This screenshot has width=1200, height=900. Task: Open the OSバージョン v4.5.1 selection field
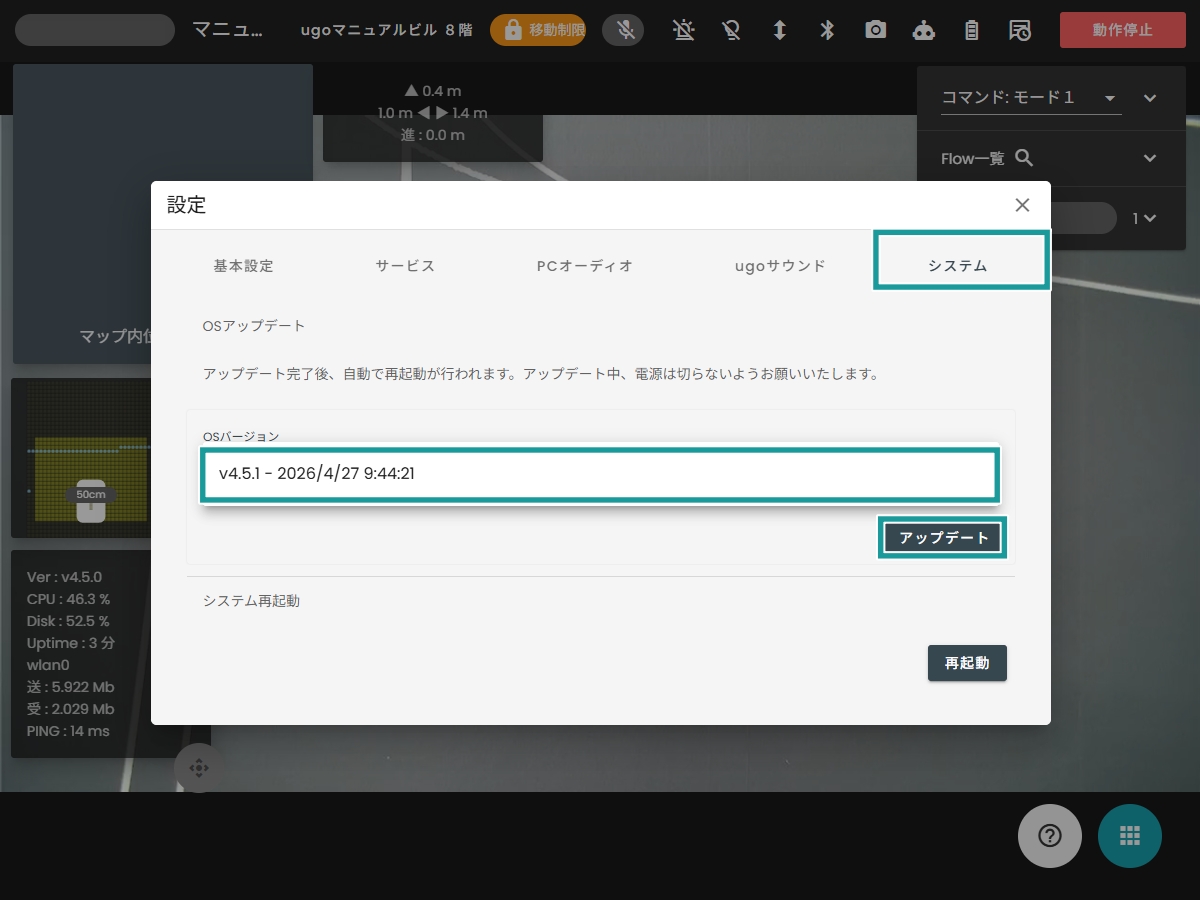601,474
